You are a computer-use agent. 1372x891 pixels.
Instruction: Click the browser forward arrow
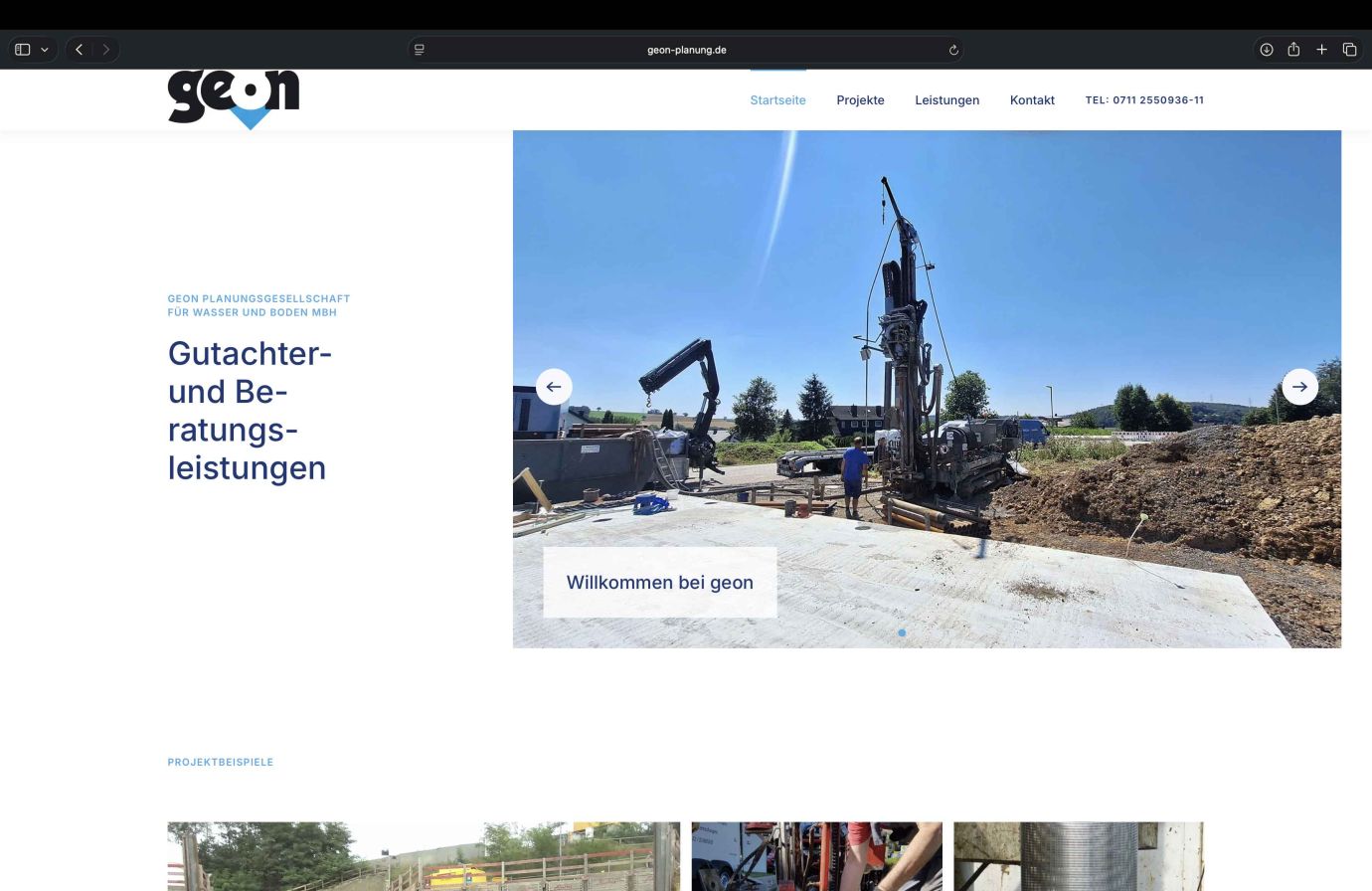pyautogui.click(x=106, y=50)
